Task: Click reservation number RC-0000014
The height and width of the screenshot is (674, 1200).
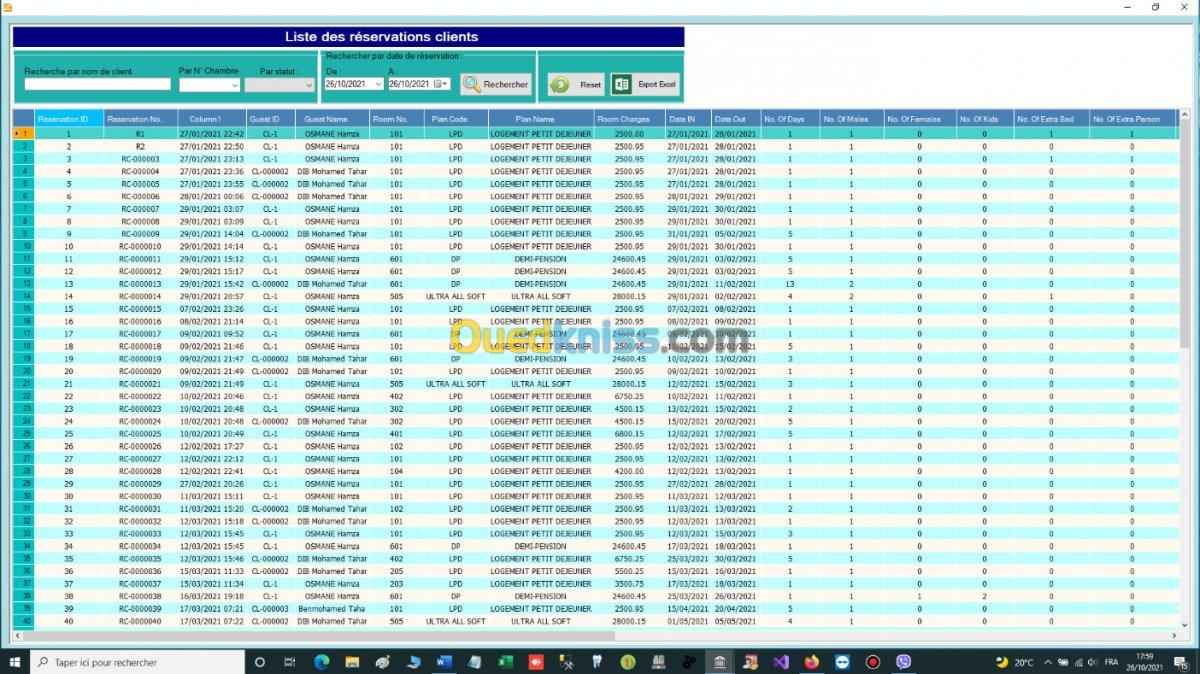Action: tap(140, 296)
